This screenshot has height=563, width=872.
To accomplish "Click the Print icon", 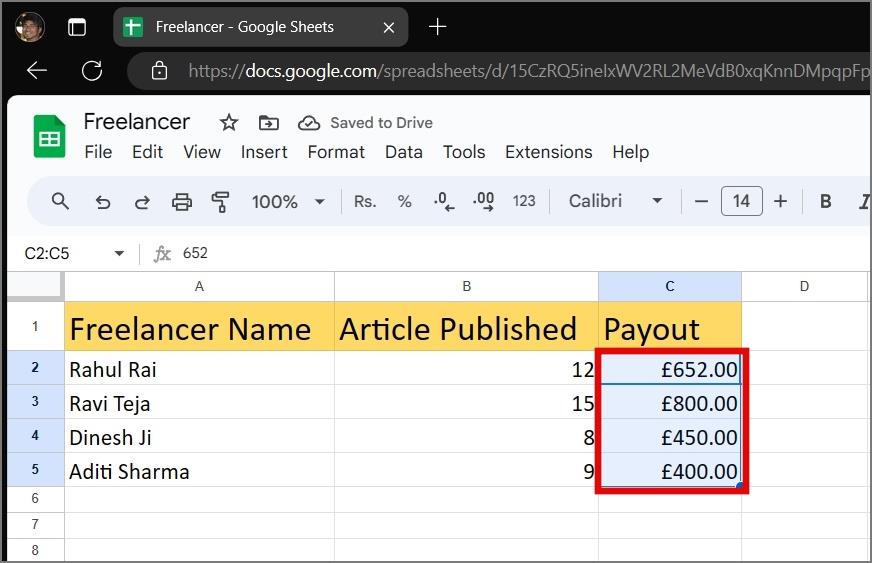I will pyautogui.click(x=181, y=202).
